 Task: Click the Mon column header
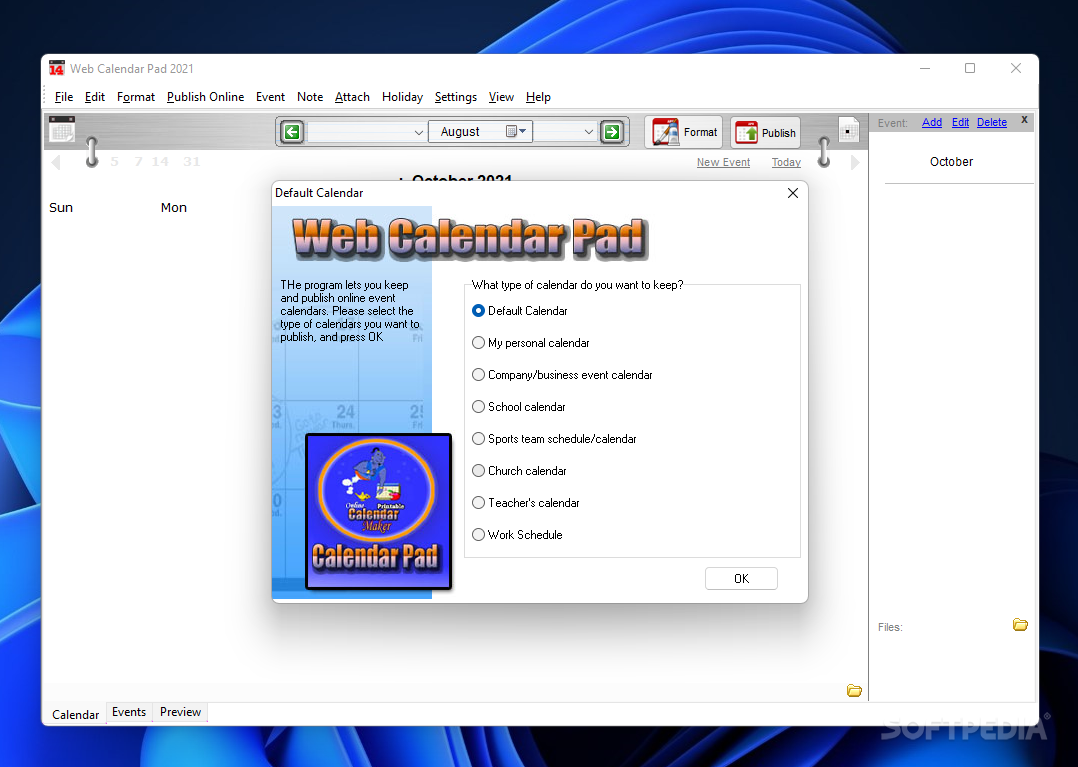[x=174, y=208]
